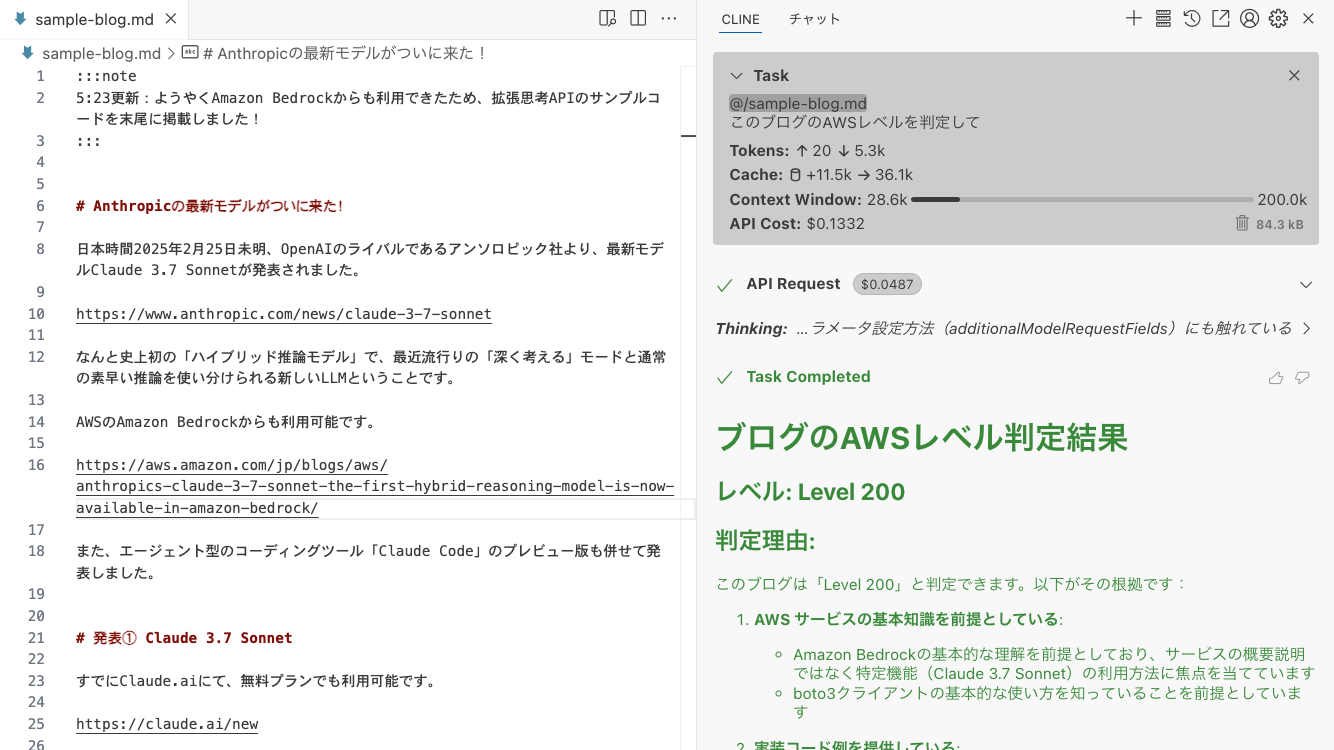Split the editor right
Image resolution: width=1334 pixels, height=750 pixels.
tap(638, 18)
